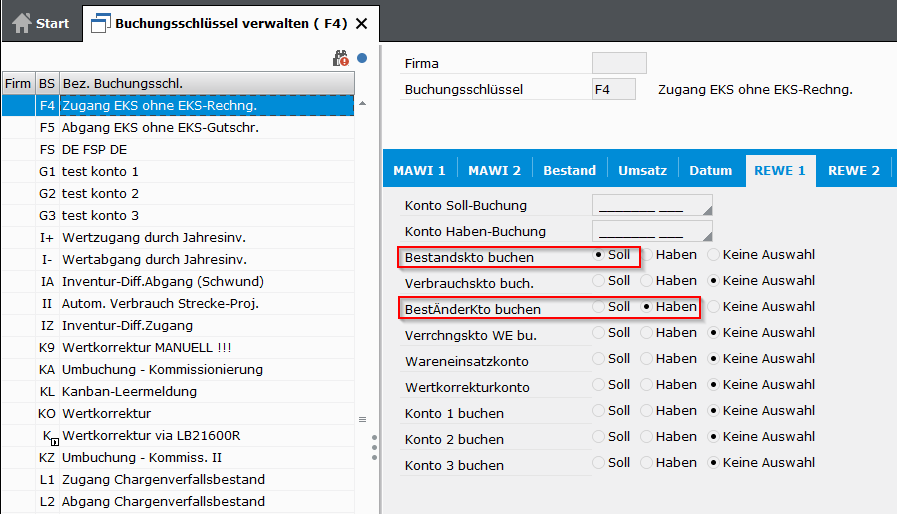Image resolution: width=897 pixels, height=514 pixels.
Task: Click the blue circle status icon
Action: point(362,58)
